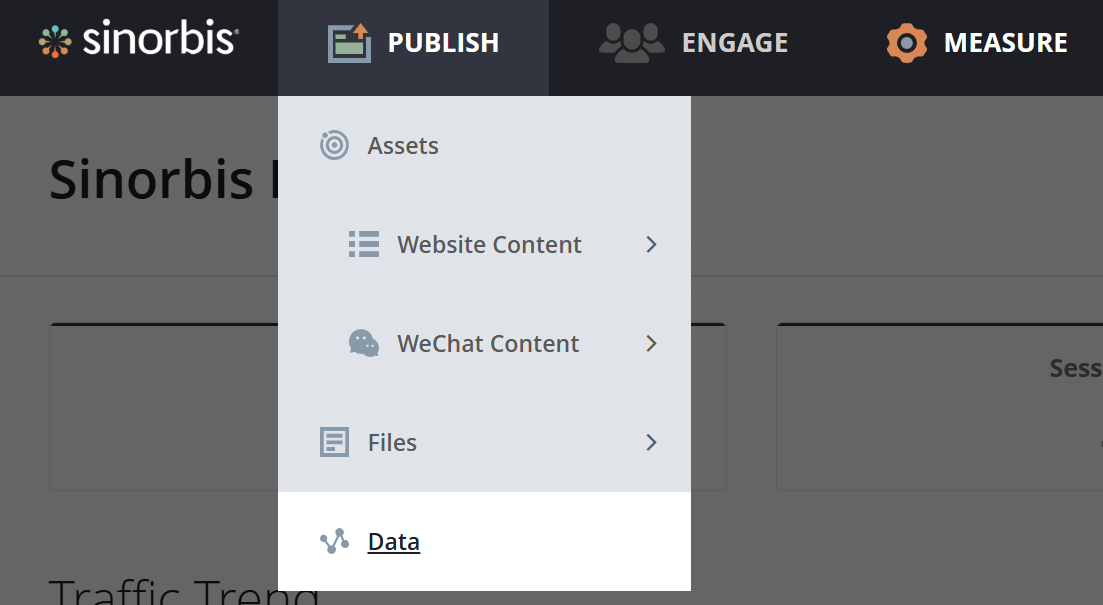Click the sinorbis wordmark text
Screen dimensions: 1103x605
(160, 40)
